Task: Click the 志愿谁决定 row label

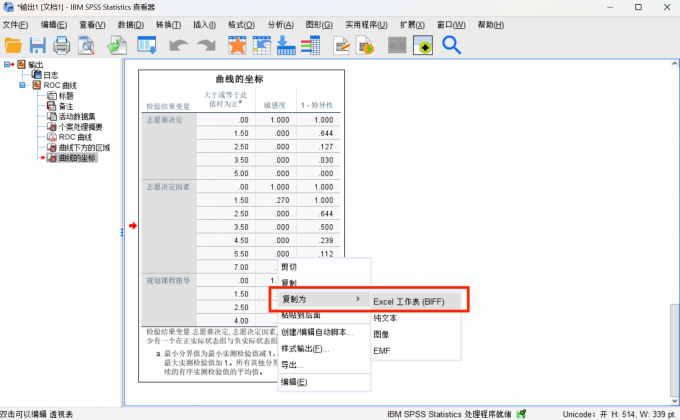Action: (164, 120)
